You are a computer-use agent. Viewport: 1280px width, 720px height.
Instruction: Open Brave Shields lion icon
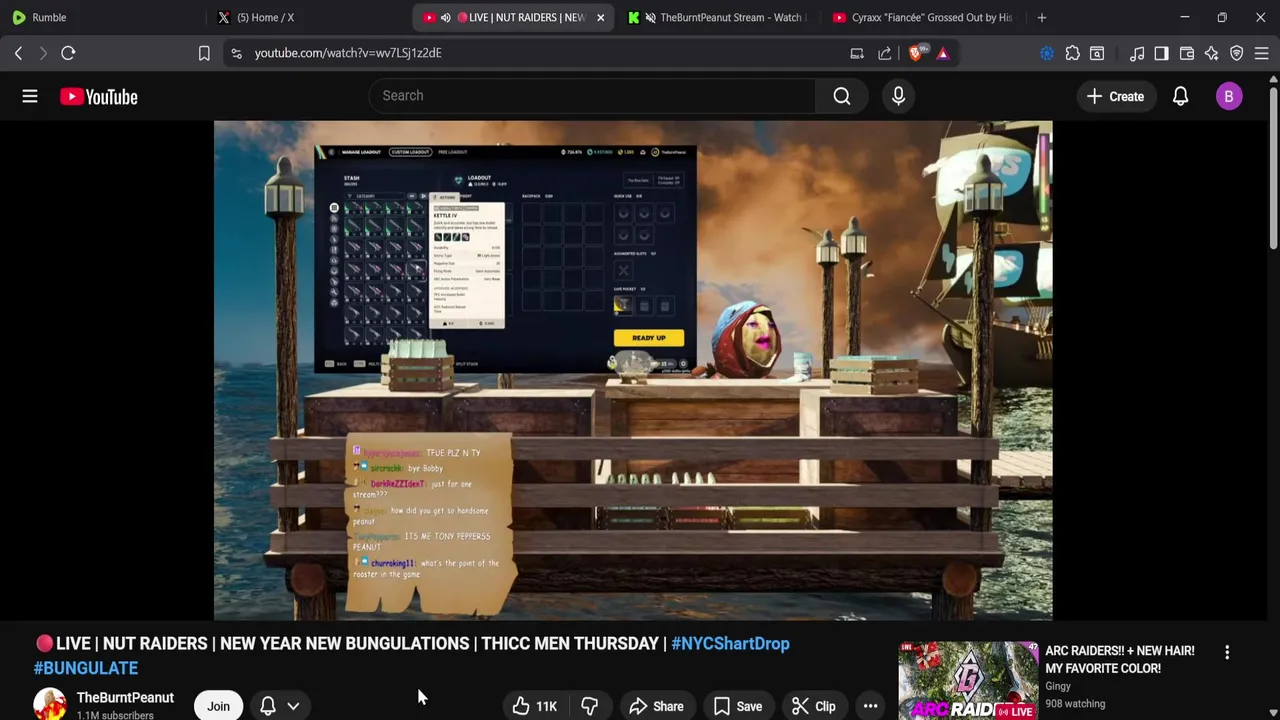coord(917,53)
